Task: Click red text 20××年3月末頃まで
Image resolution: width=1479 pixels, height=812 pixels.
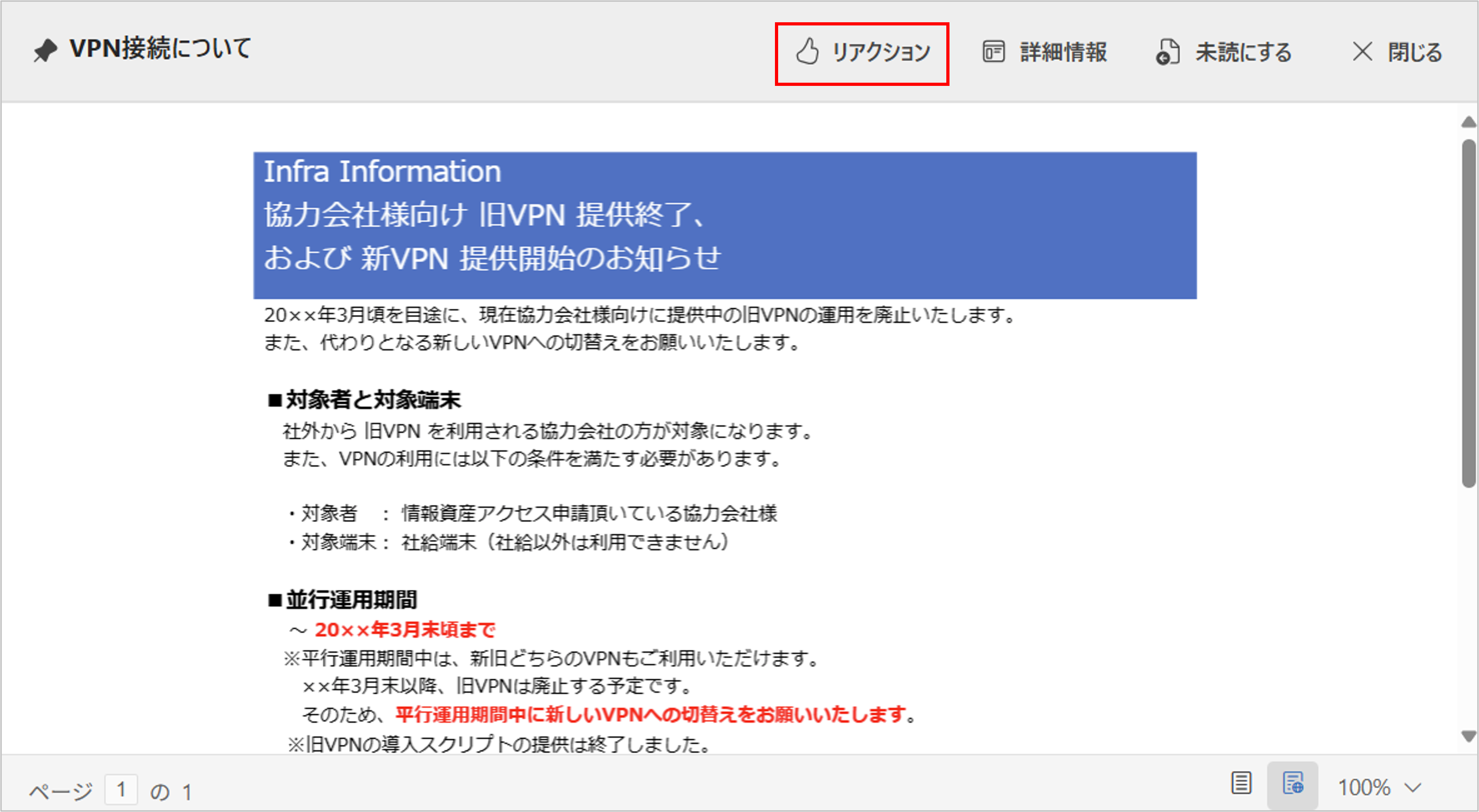Action: [405, 629]
